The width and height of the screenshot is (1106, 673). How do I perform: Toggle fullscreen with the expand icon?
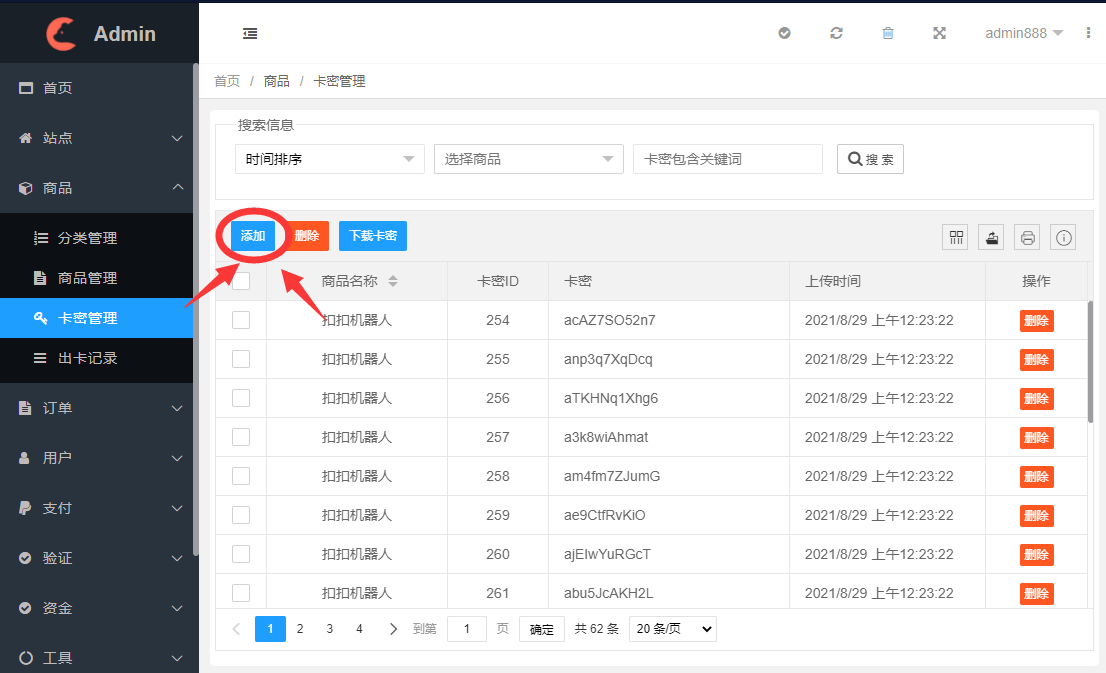click(940, 33)
